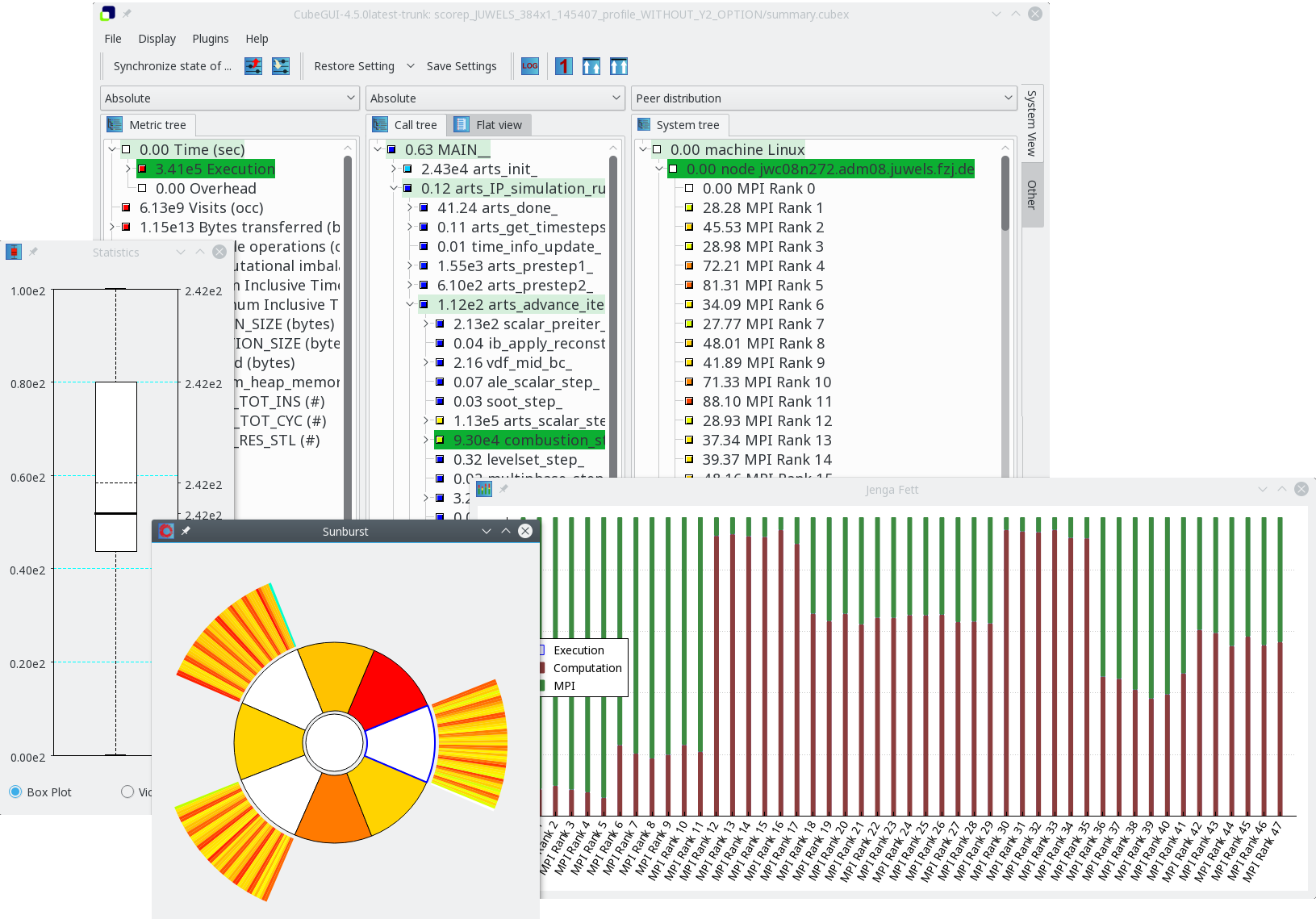Click the sliders icon with yellow arrow

coord(281,66)
